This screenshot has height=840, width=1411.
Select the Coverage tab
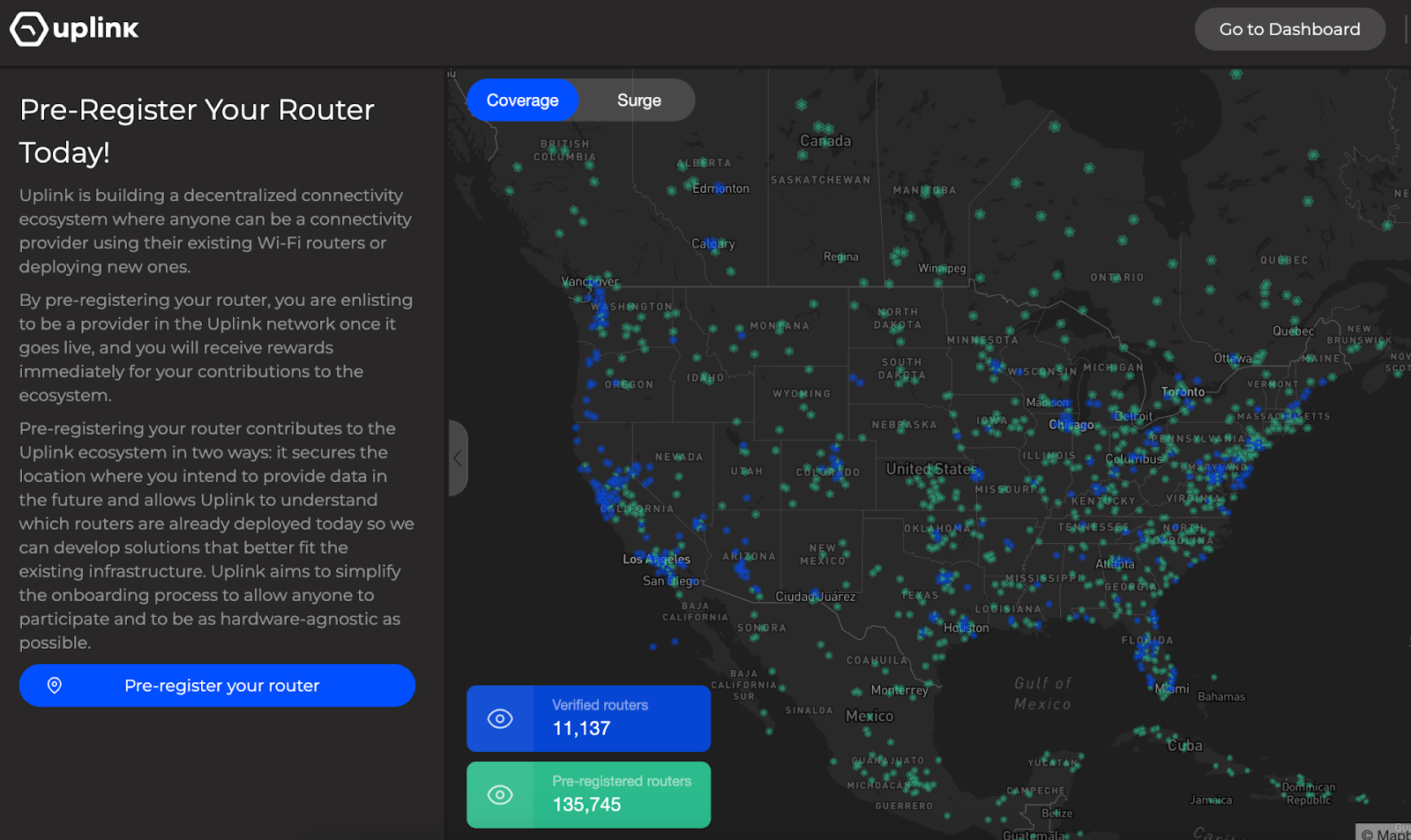click(x=522, y=100)
